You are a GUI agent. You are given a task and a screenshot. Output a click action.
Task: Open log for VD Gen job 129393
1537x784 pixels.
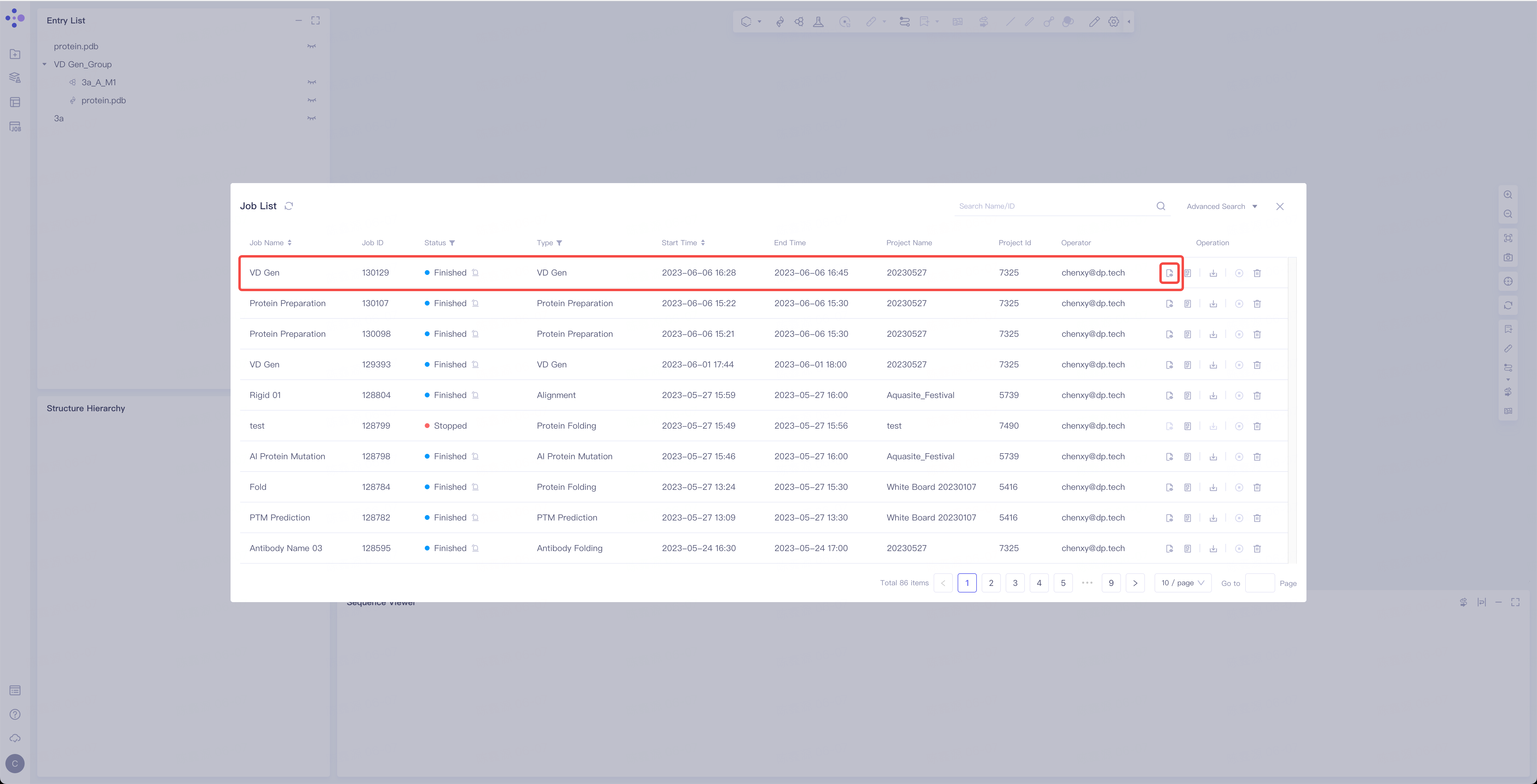[1187, 365]
